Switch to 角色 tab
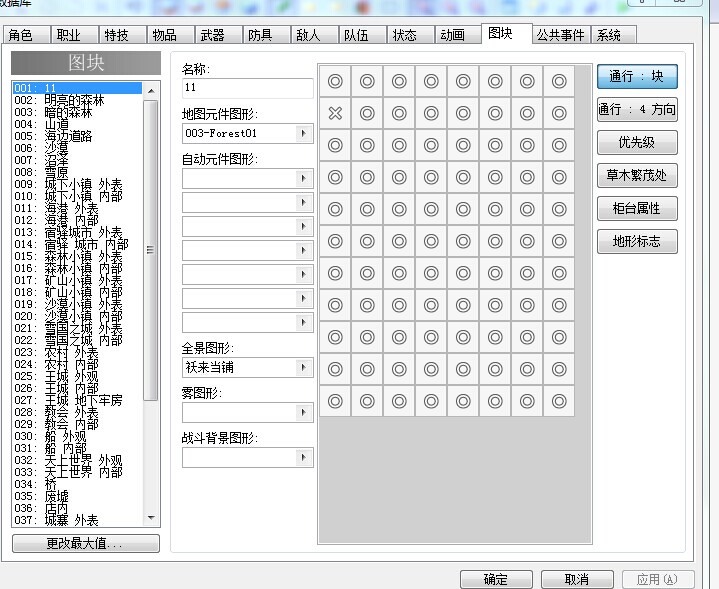This screenshot has width=719, height=589. pyautogui.click(x=26, y=35)
